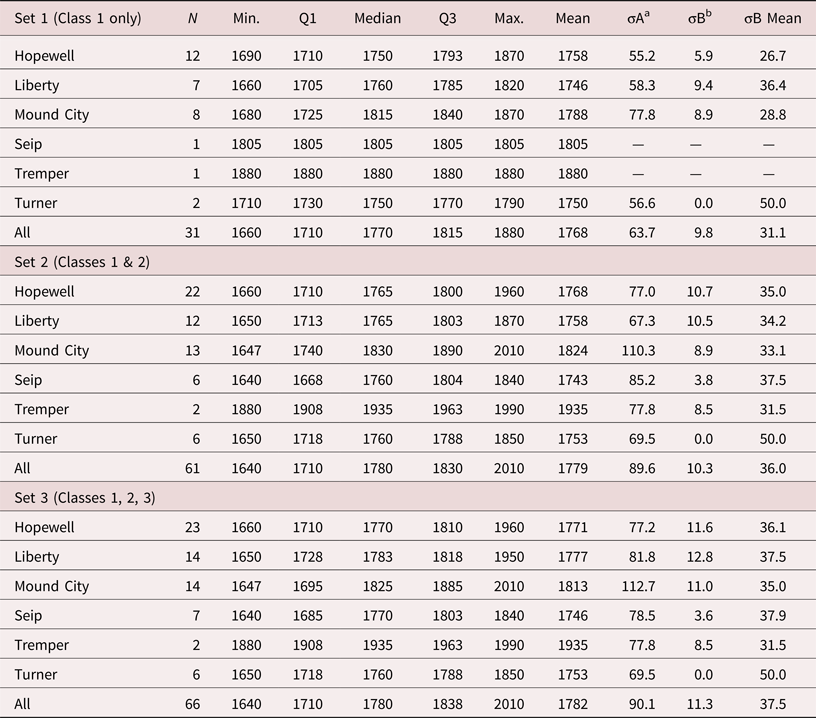Click the N value 61 in Set 2
This screenshot has width=816, height=718.
pyautogui.click(x=192, y=468)
